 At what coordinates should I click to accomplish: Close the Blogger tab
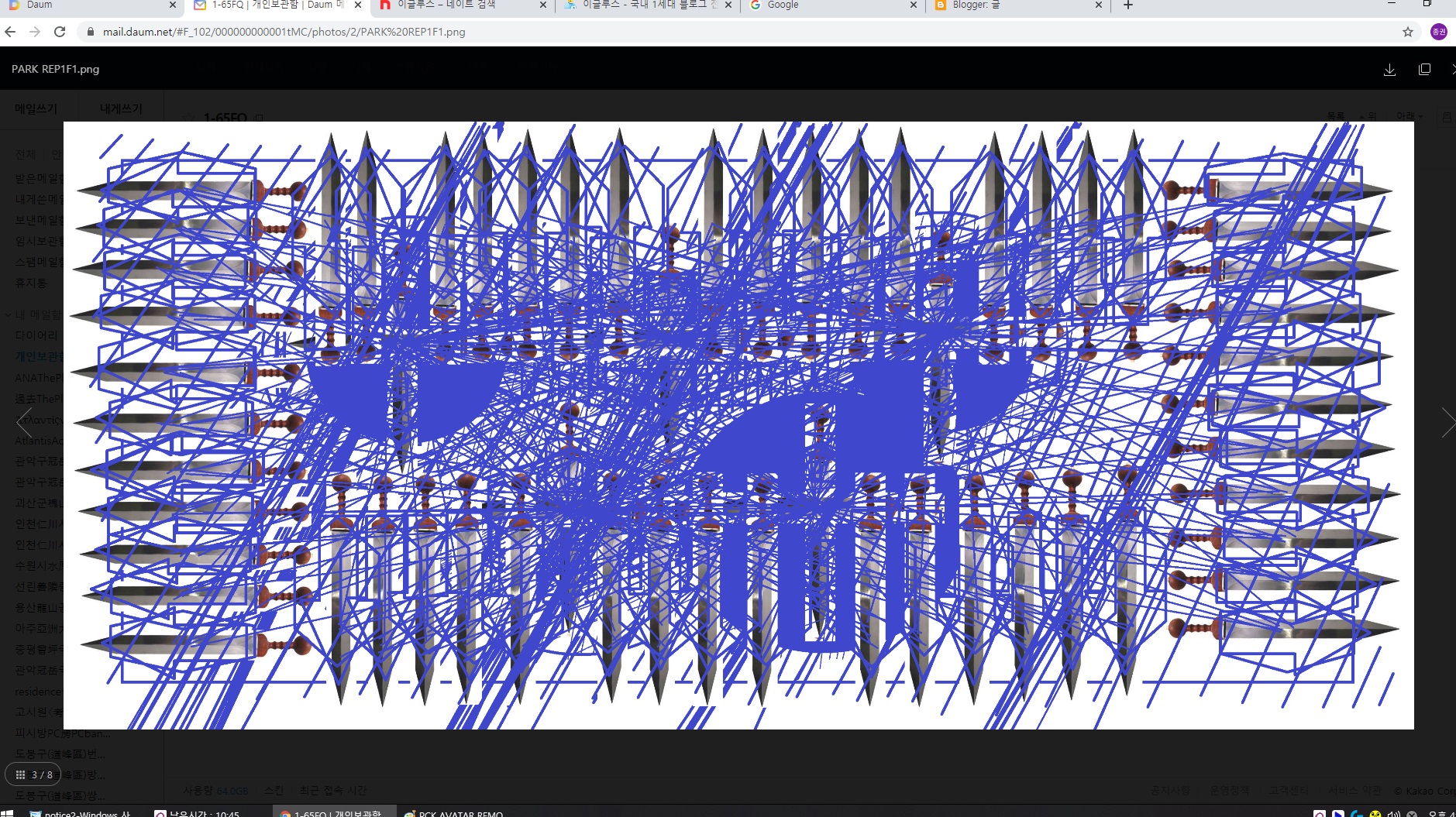[1099, 5]
